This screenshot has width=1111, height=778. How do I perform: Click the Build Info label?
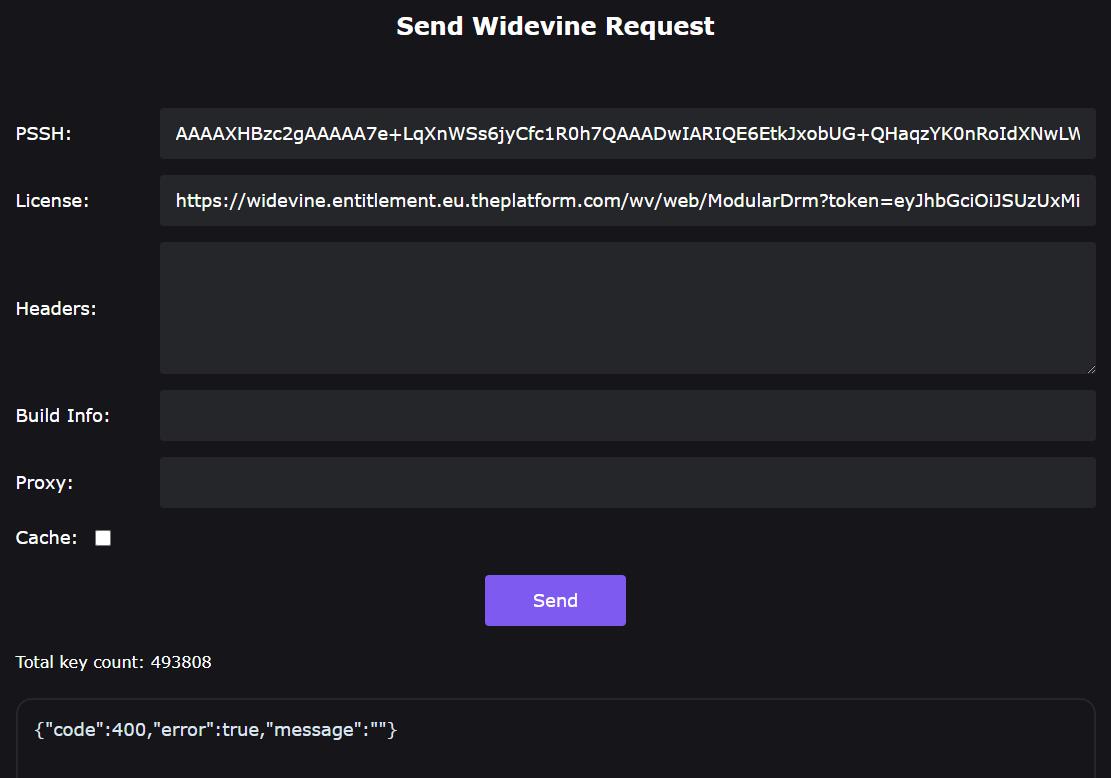(63, 416)
